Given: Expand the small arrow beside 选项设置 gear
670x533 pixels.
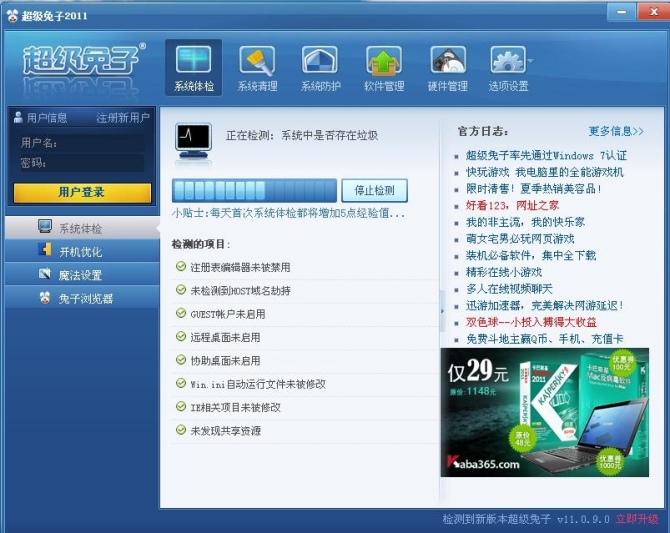Looking at the screenshot, I should pos(530,60).
